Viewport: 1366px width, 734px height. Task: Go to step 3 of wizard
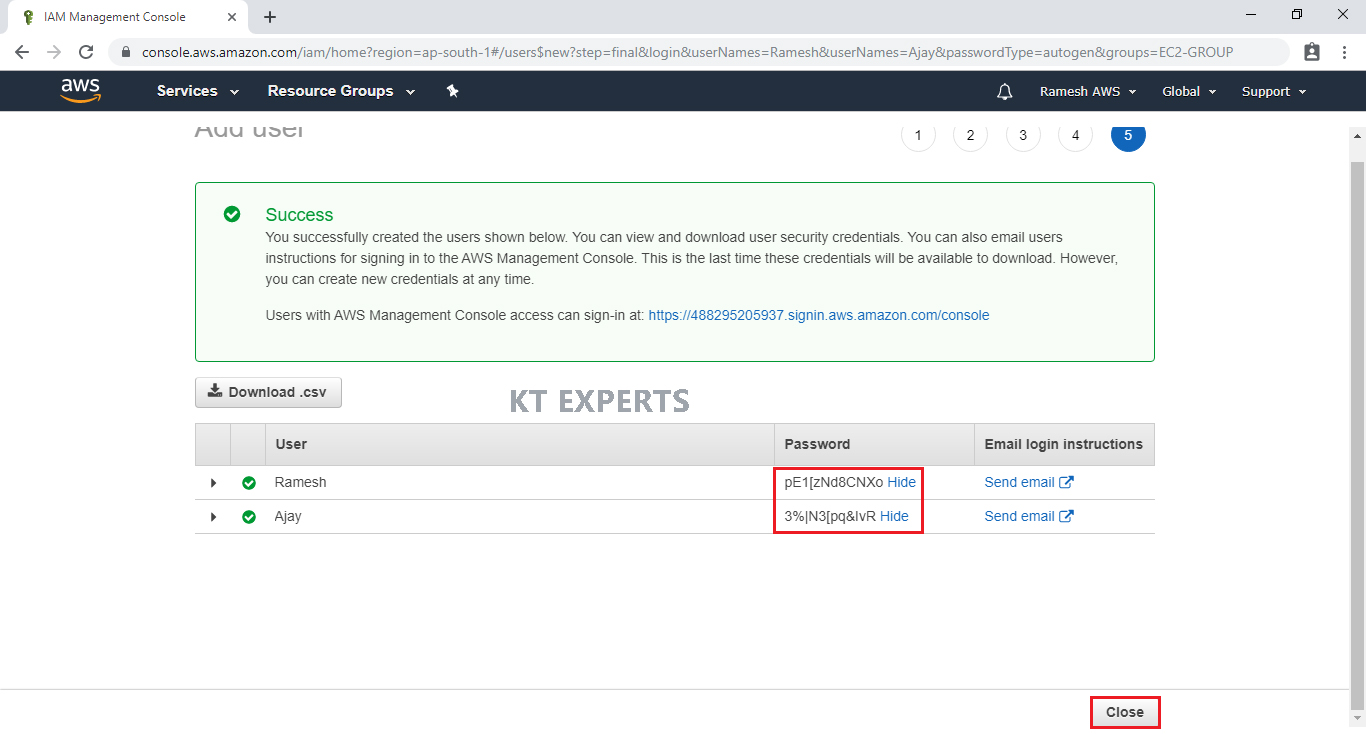pos(1023,135)
